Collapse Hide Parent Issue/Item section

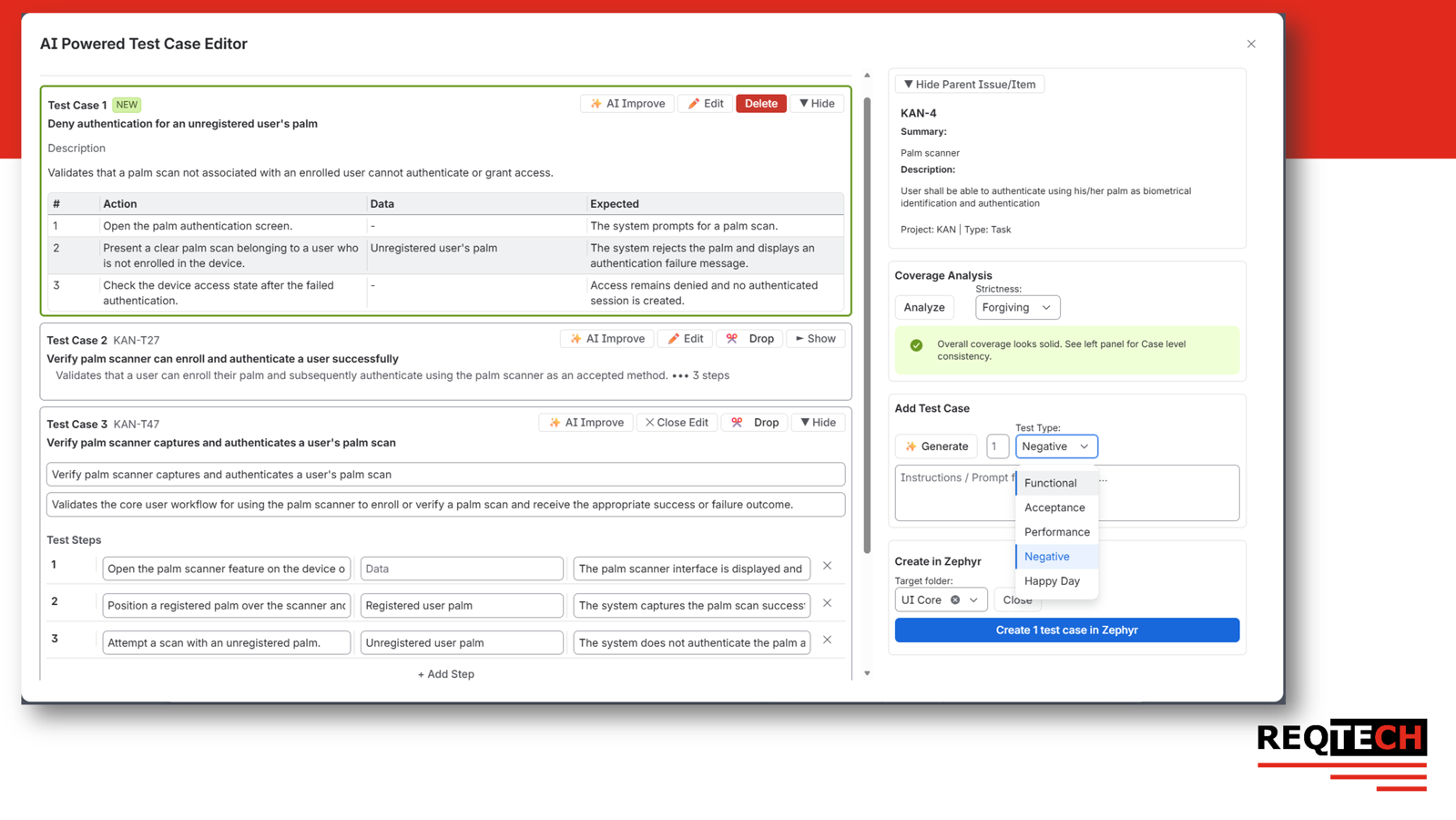pos(970,85)
